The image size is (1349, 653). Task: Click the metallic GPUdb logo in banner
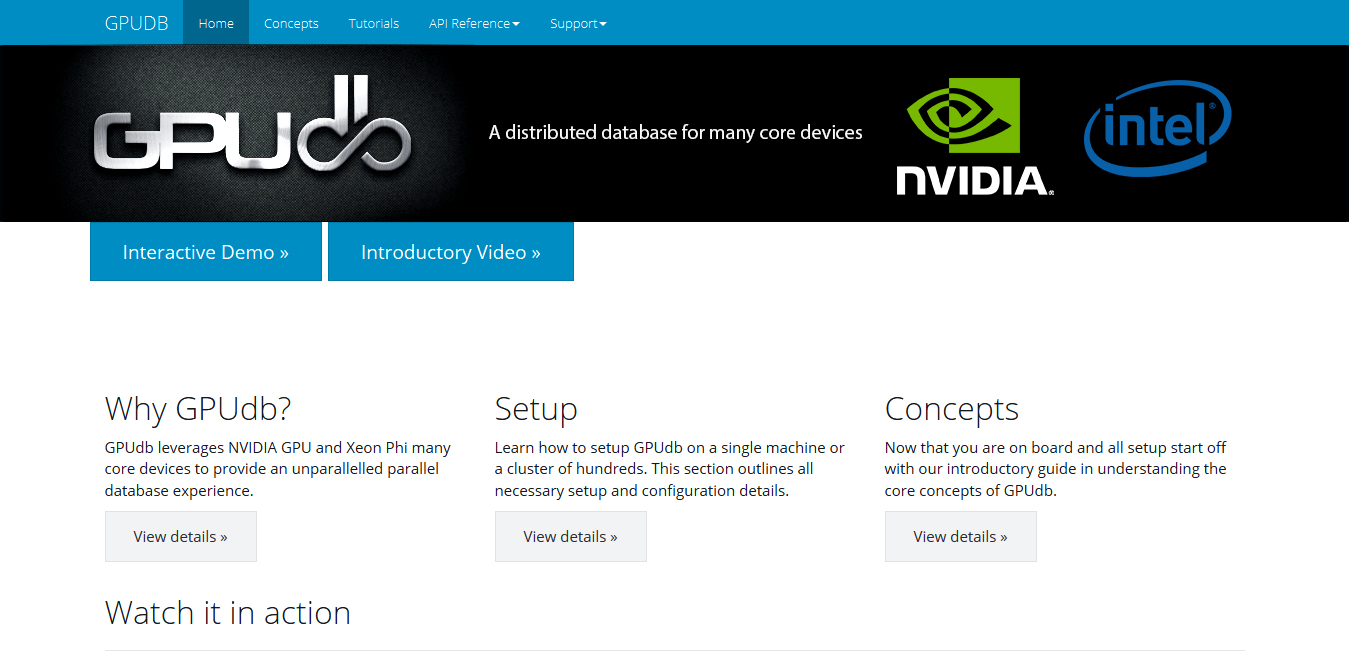click(x=252, y=134)
